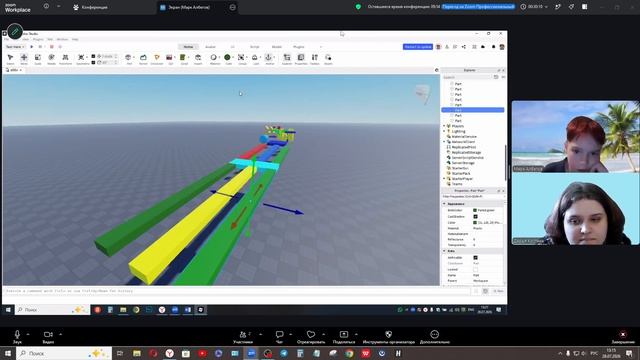Click Restart to update button
640x360 pixels.
click(x=418, y=47)
